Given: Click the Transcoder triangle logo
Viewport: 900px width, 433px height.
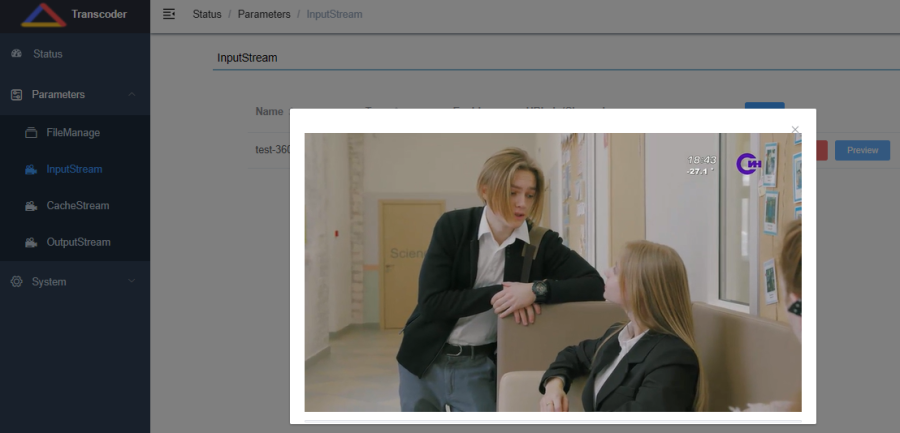Looking at the screenshot, I should [x=42, y=15].
